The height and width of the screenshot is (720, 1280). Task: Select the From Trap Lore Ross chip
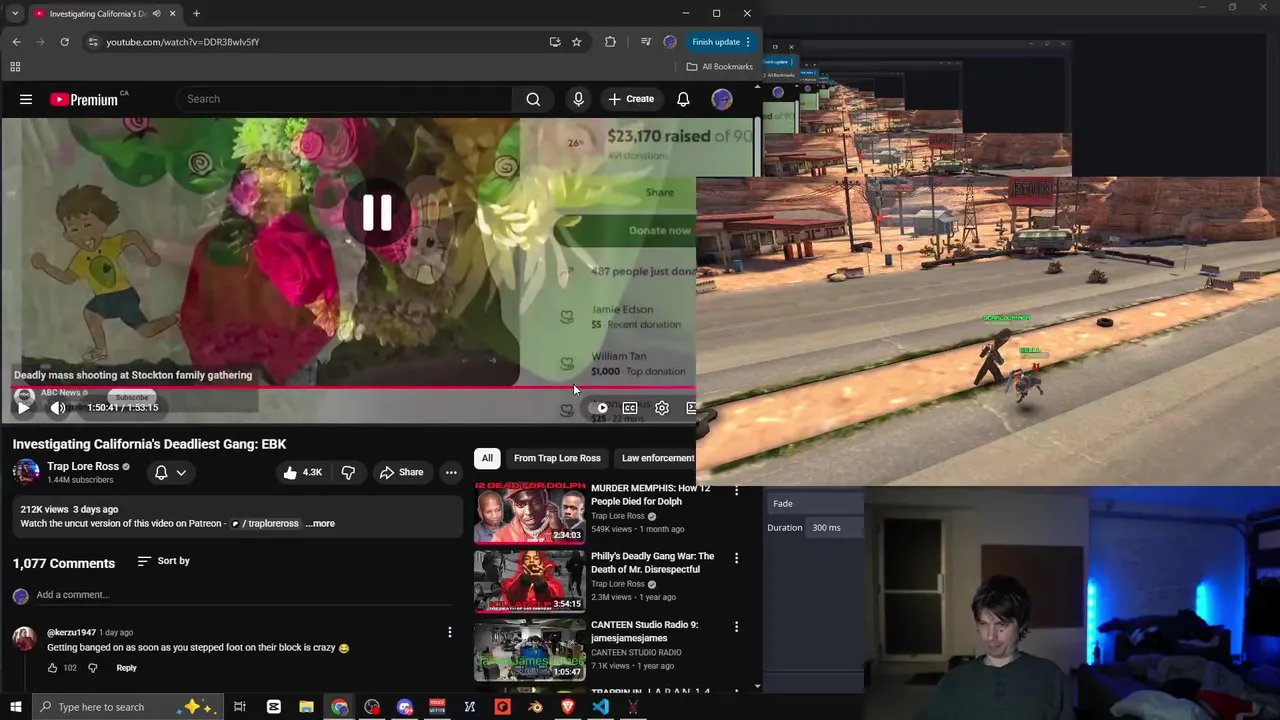557,458
